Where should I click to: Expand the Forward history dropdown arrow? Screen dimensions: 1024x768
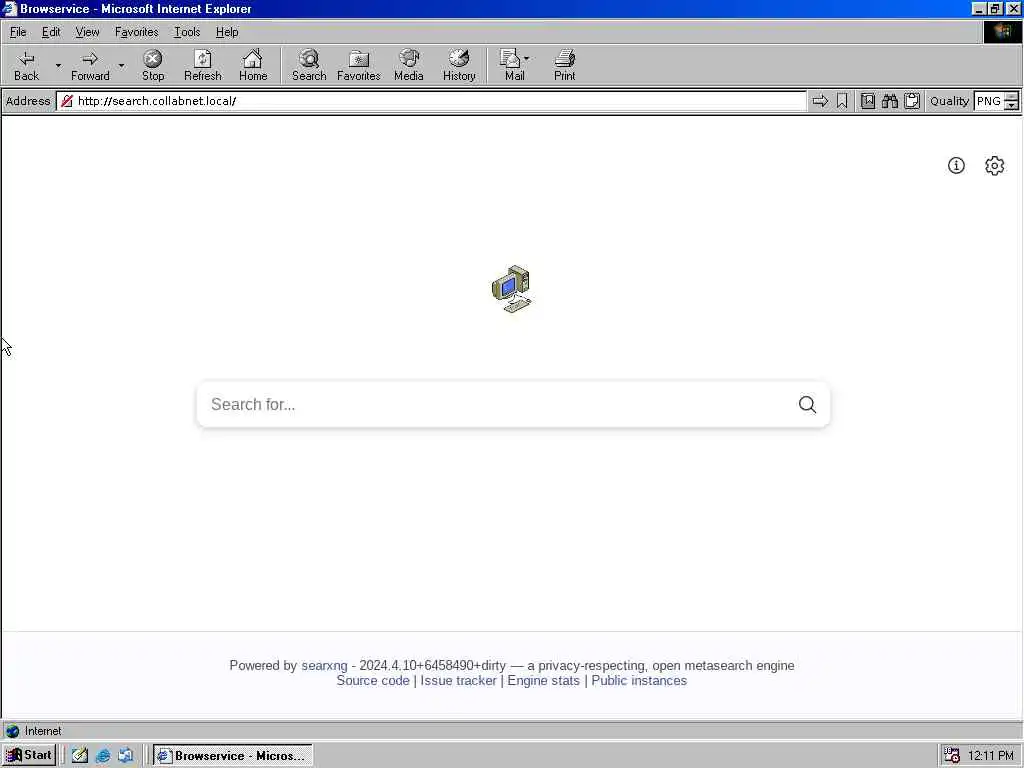[x=121, y=65]
